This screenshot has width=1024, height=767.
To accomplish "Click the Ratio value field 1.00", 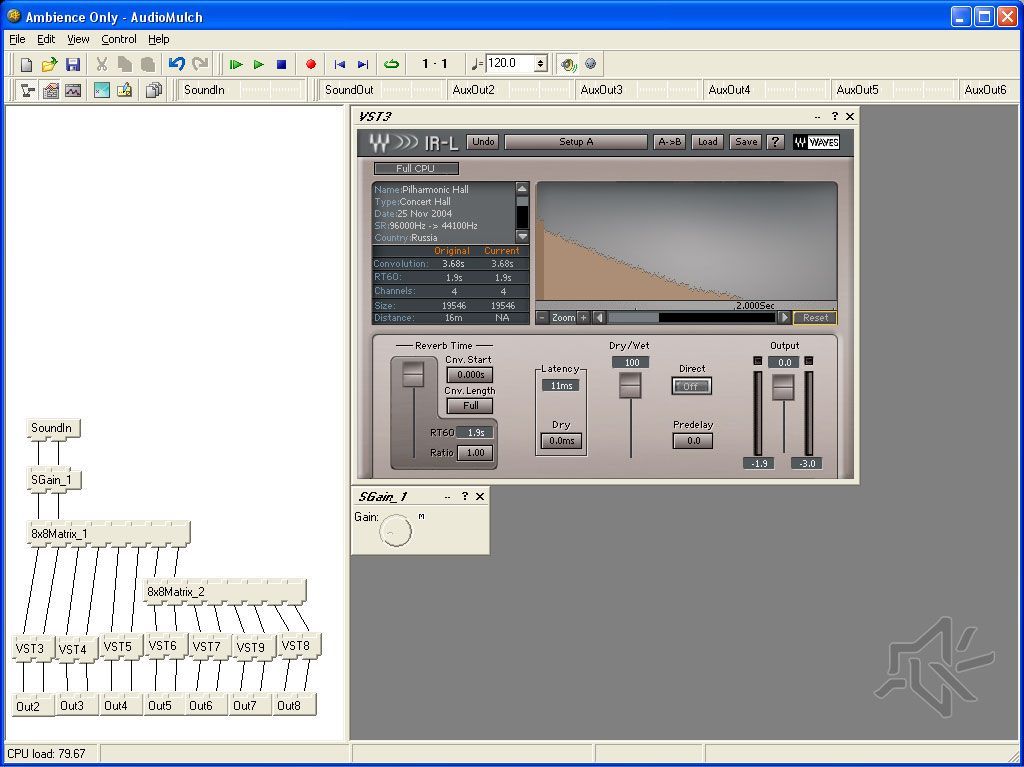I will tap(475, 453).
